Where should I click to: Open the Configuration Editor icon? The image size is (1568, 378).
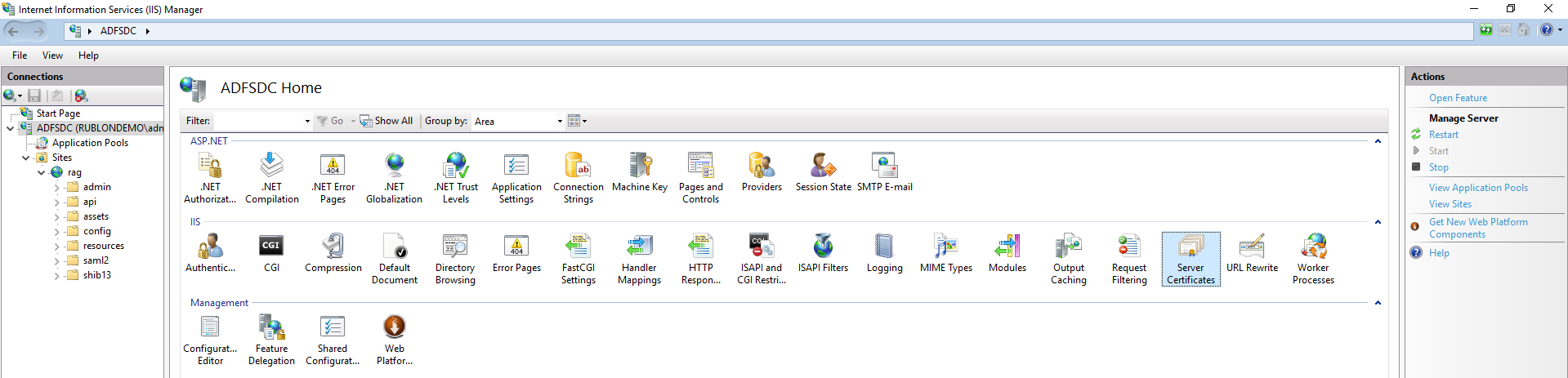(210, 338)
